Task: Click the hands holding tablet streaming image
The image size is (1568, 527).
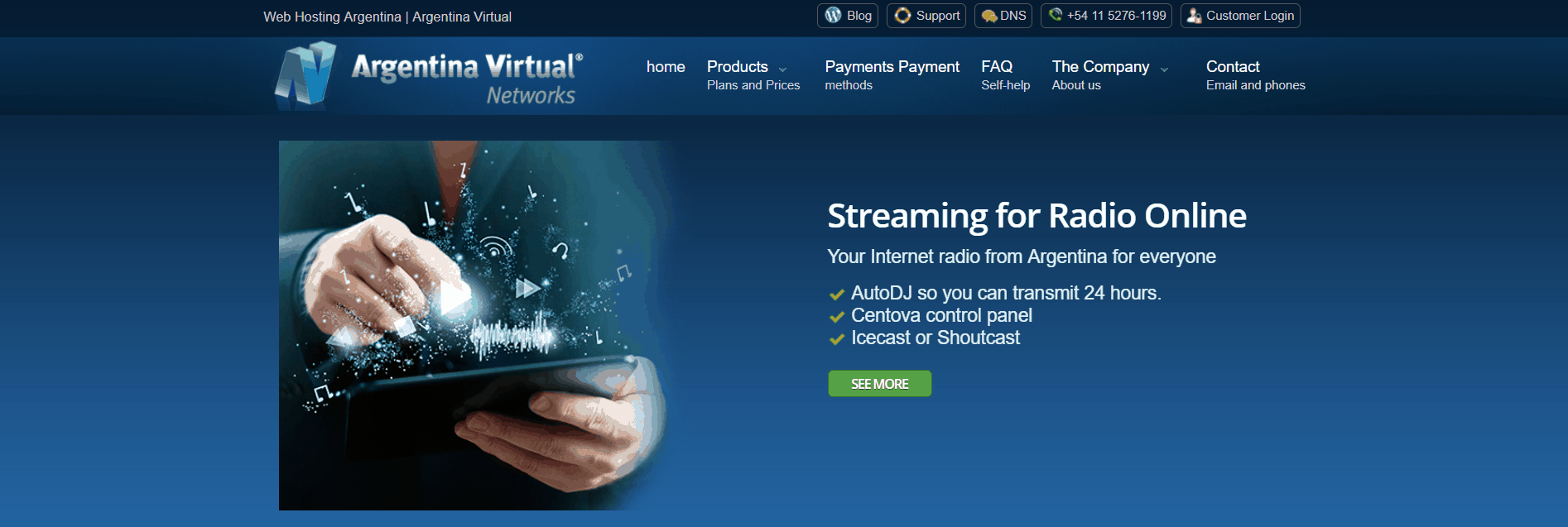Action: [478, 325]
